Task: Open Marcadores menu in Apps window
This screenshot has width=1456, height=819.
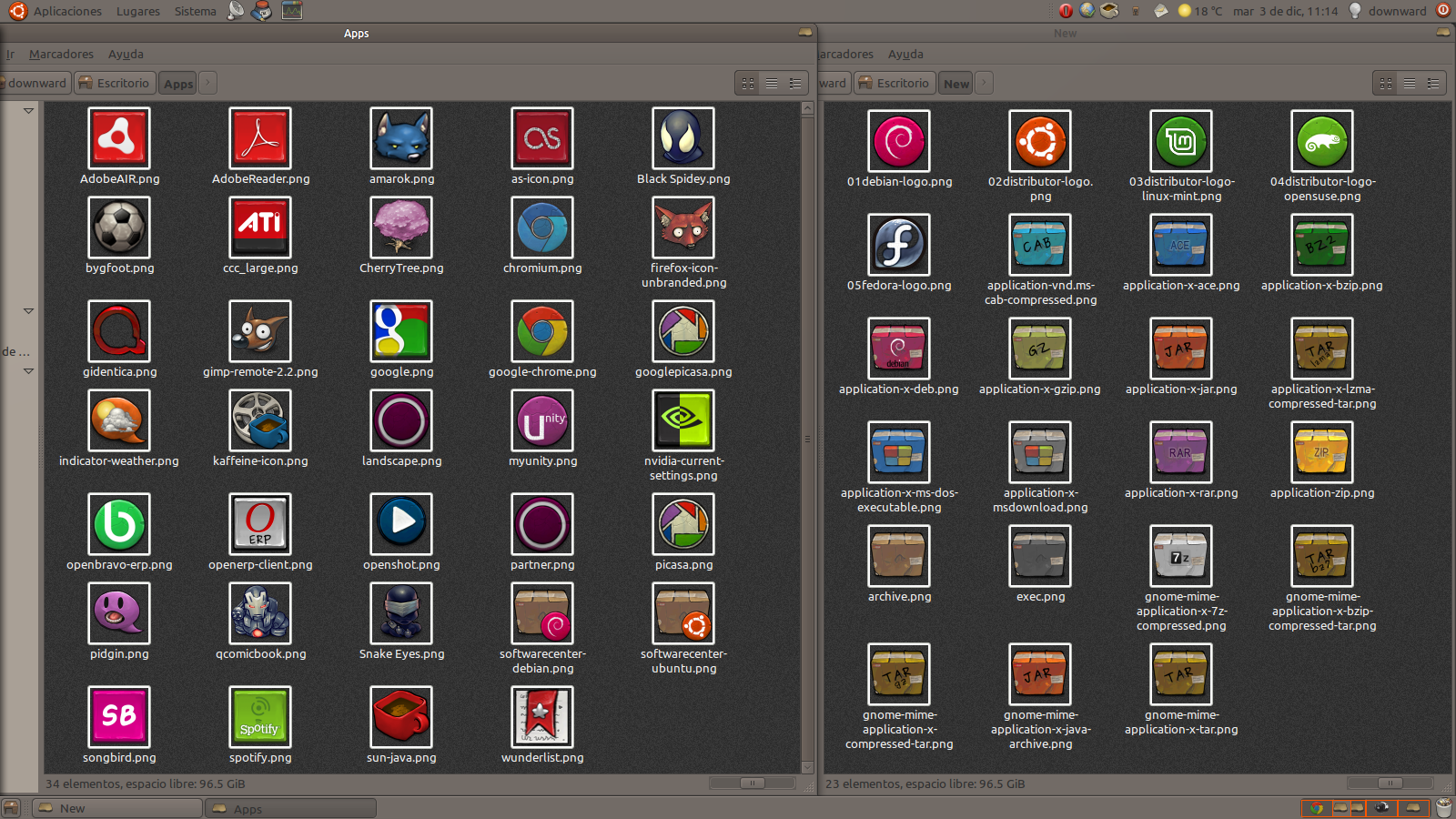Action: click(61, 54)
